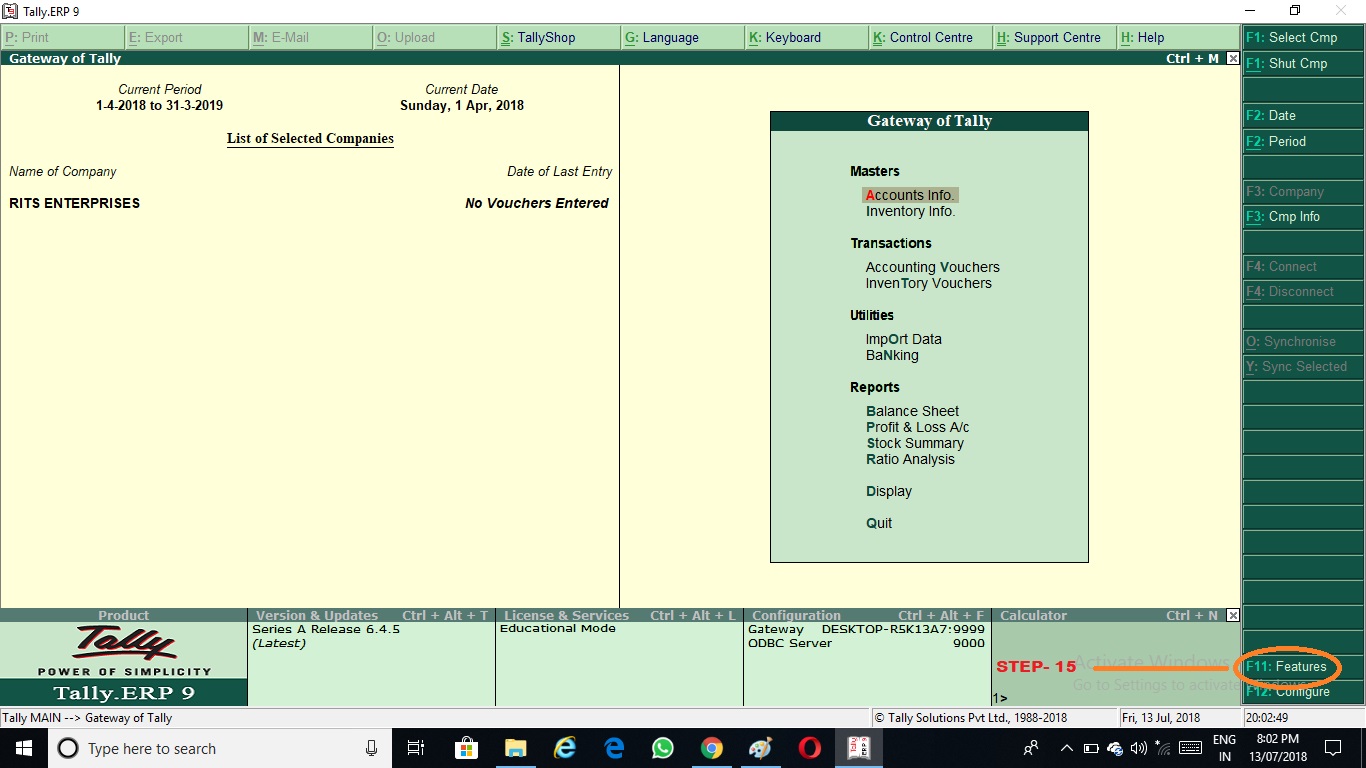The height and width of the screenshot is (768, 1366).
Task: Open Inventory Vouchers under Transactions
Action: click(x=929, y=283)
